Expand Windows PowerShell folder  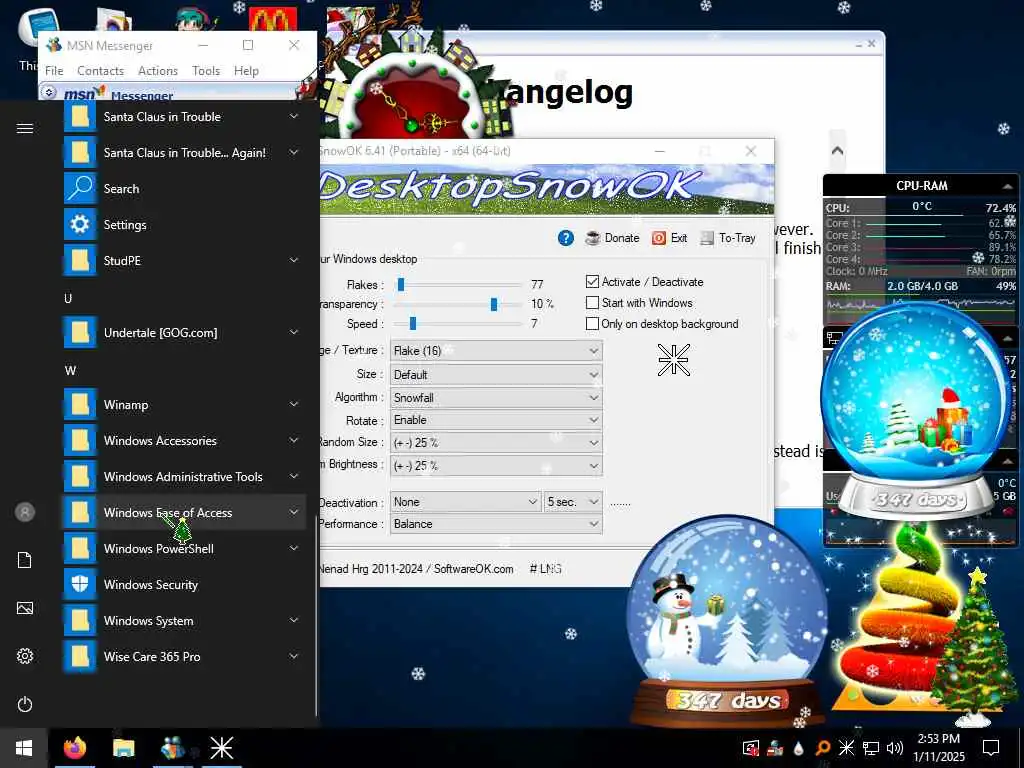click(x=183, y=549)
